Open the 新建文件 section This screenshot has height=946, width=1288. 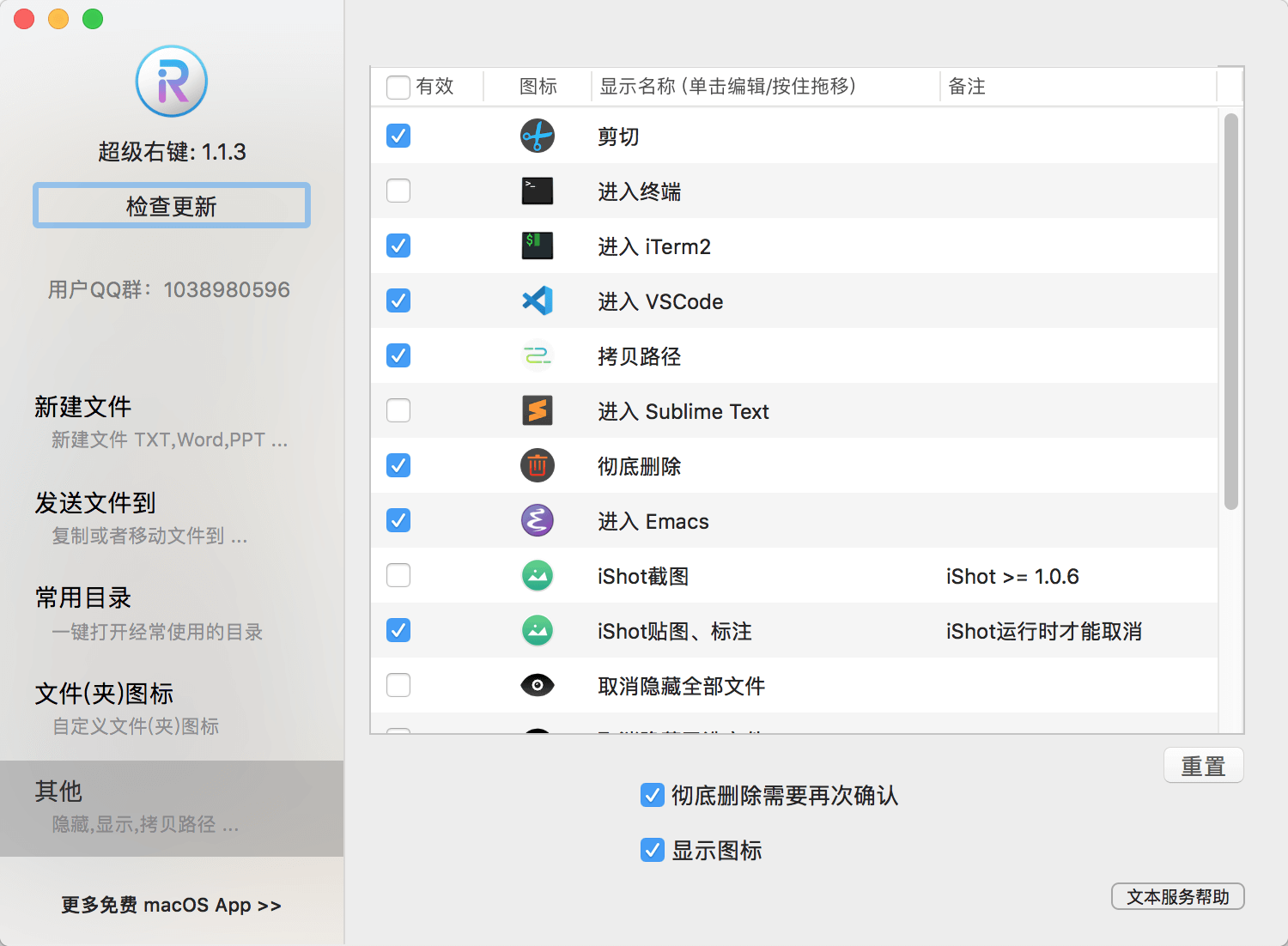(x=172, y=422)
